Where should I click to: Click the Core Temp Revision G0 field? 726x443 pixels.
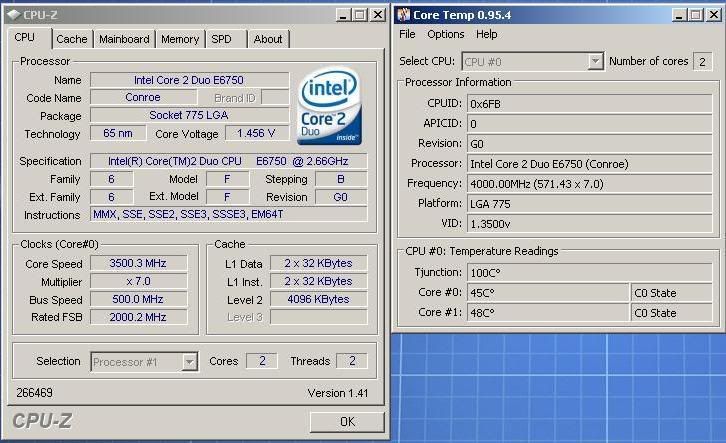pos(589,144)
